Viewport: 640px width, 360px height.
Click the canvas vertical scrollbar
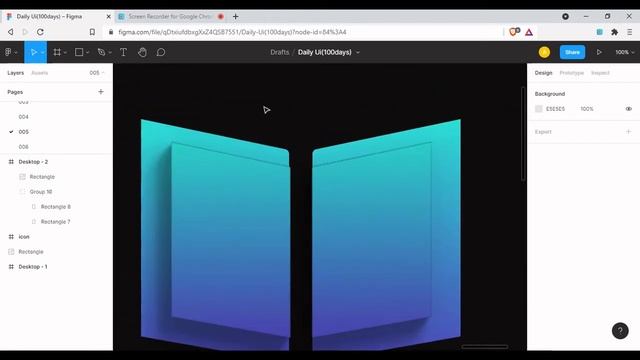tap(523, 133)
